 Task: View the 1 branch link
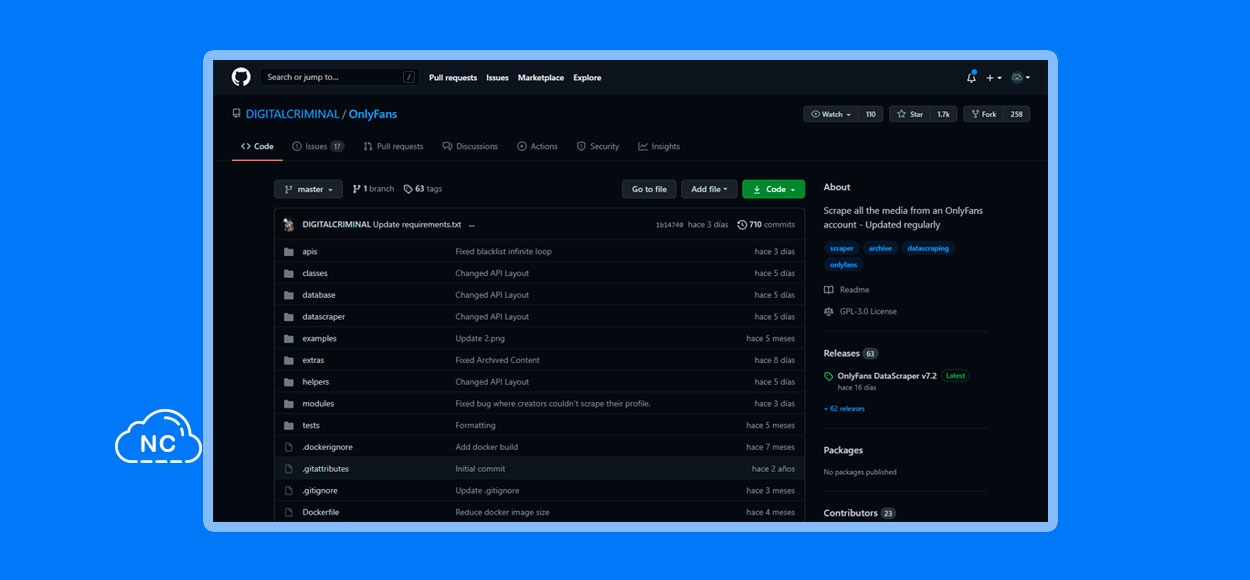tap(373, 189)
